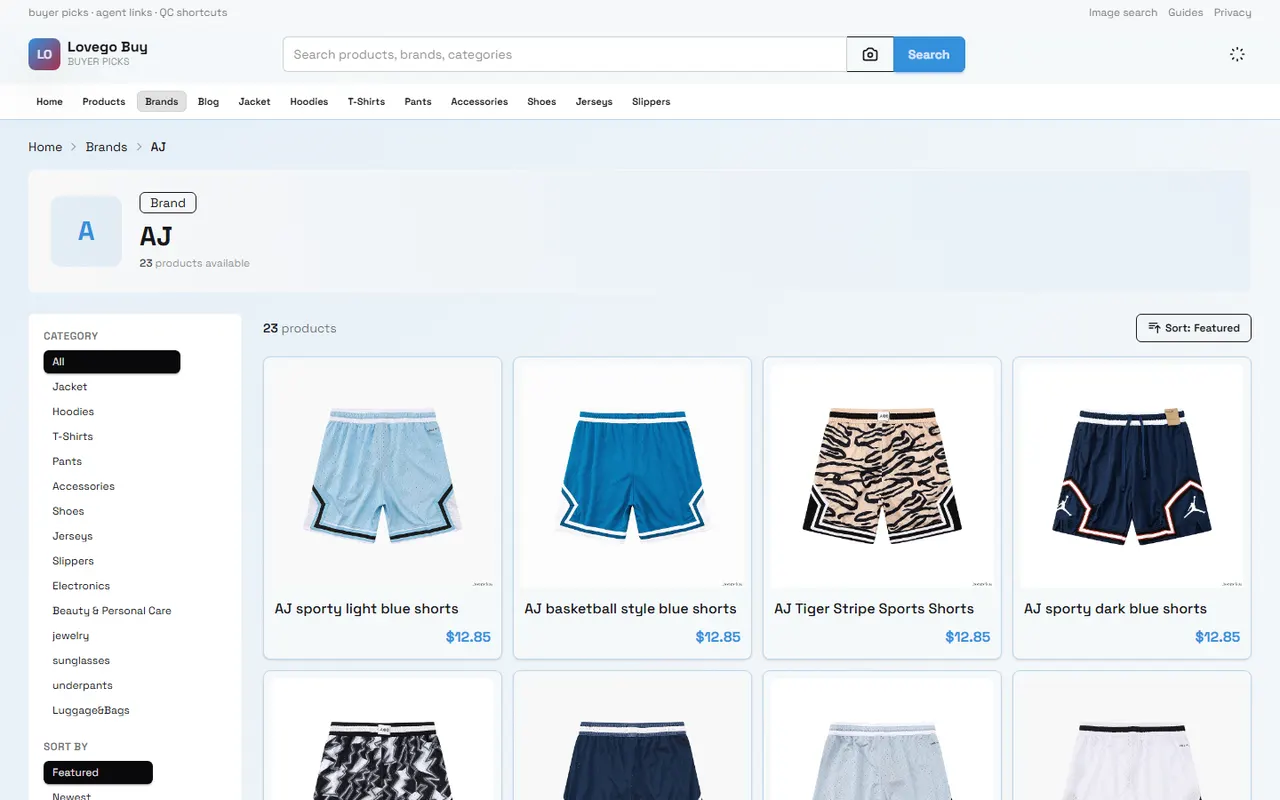This screenshot has height=800, width=1280.
Task: Click the AJ brand letter avatar
Action: coord(86,231)
